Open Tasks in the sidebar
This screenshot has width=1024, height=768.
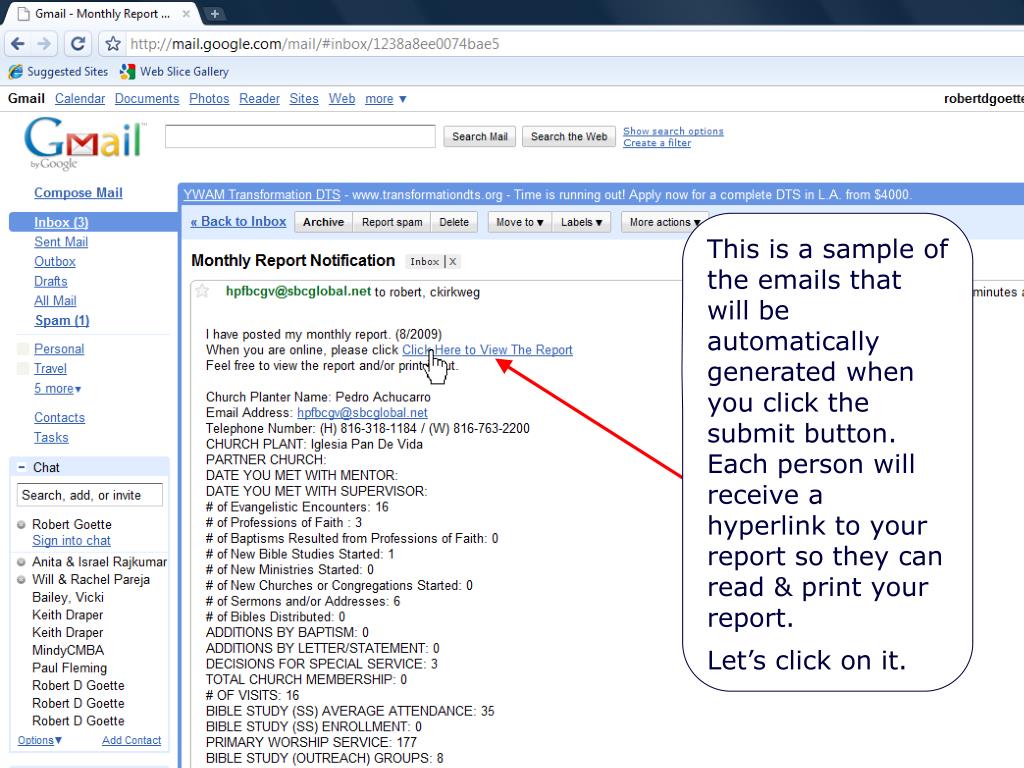pyautogui.click(x=51, y=438)
